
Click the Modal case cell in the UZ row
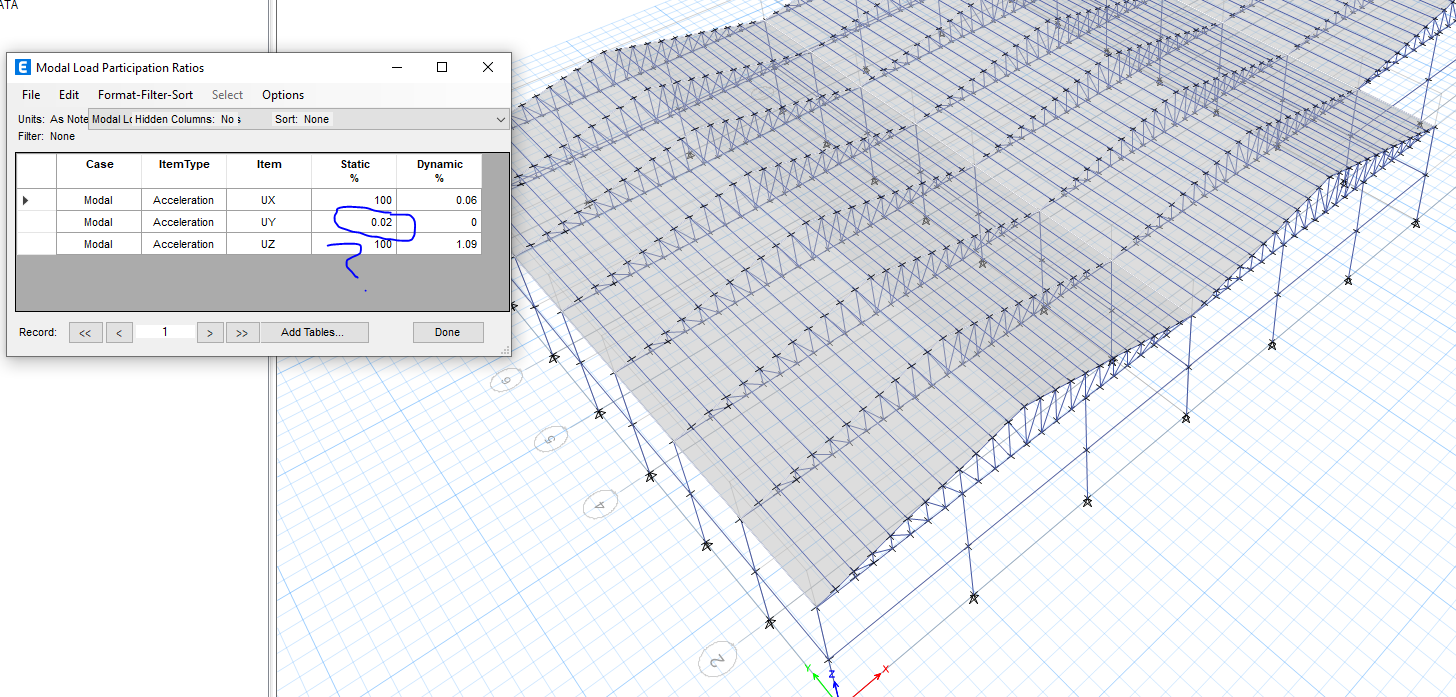pyautogui.click(x=99, y=244)
